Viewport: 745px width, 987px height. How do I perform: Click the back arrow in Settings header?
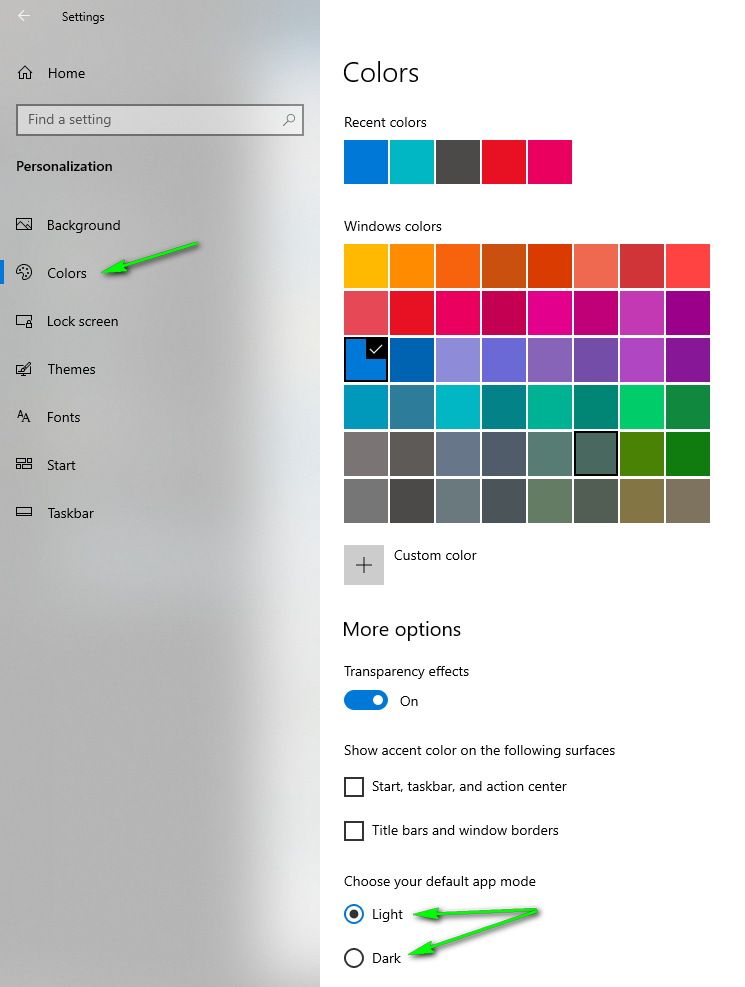(x=24, y=16)
